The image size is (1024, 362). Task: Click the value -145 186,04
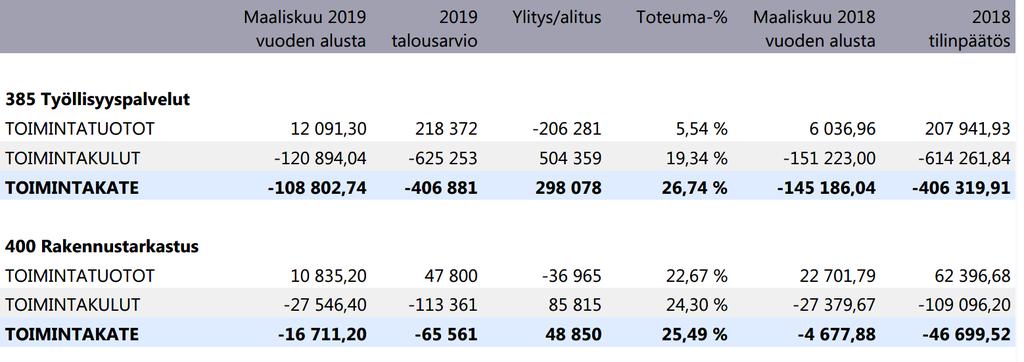(826, 188)
